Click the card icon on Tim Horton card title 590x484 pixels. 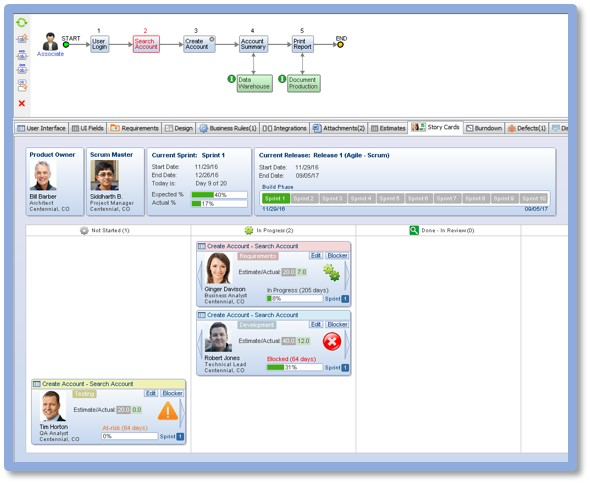point(36,384)
